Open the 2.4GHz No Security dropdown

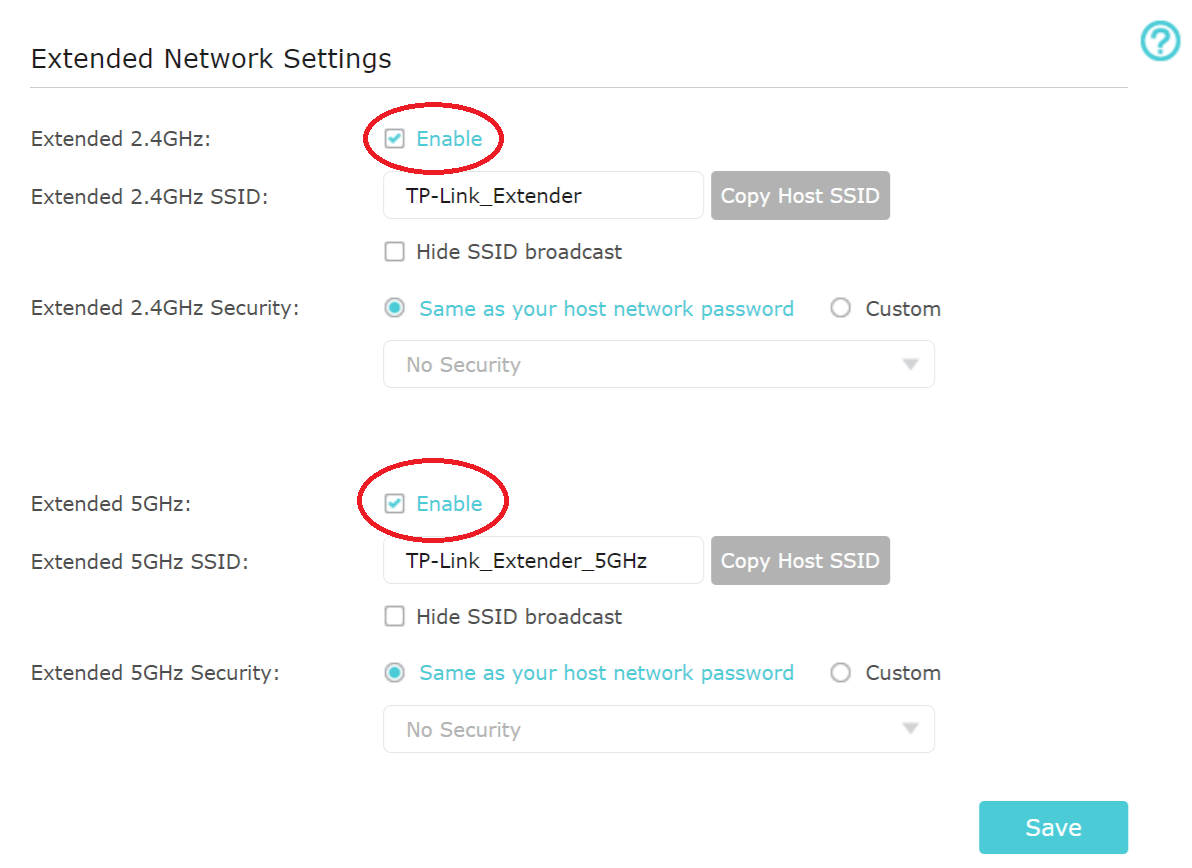coord(658,365)
